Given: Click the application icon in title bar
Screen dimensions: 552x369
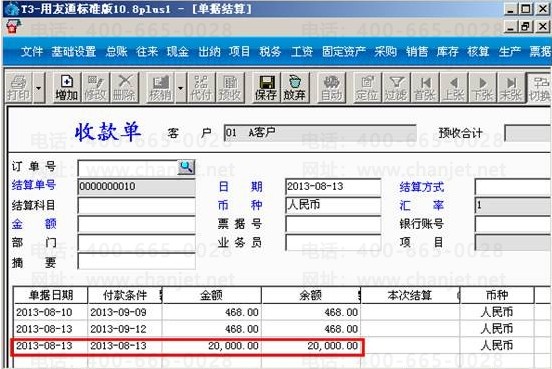Looking at the screenshot, I should (x=11, y=9).
